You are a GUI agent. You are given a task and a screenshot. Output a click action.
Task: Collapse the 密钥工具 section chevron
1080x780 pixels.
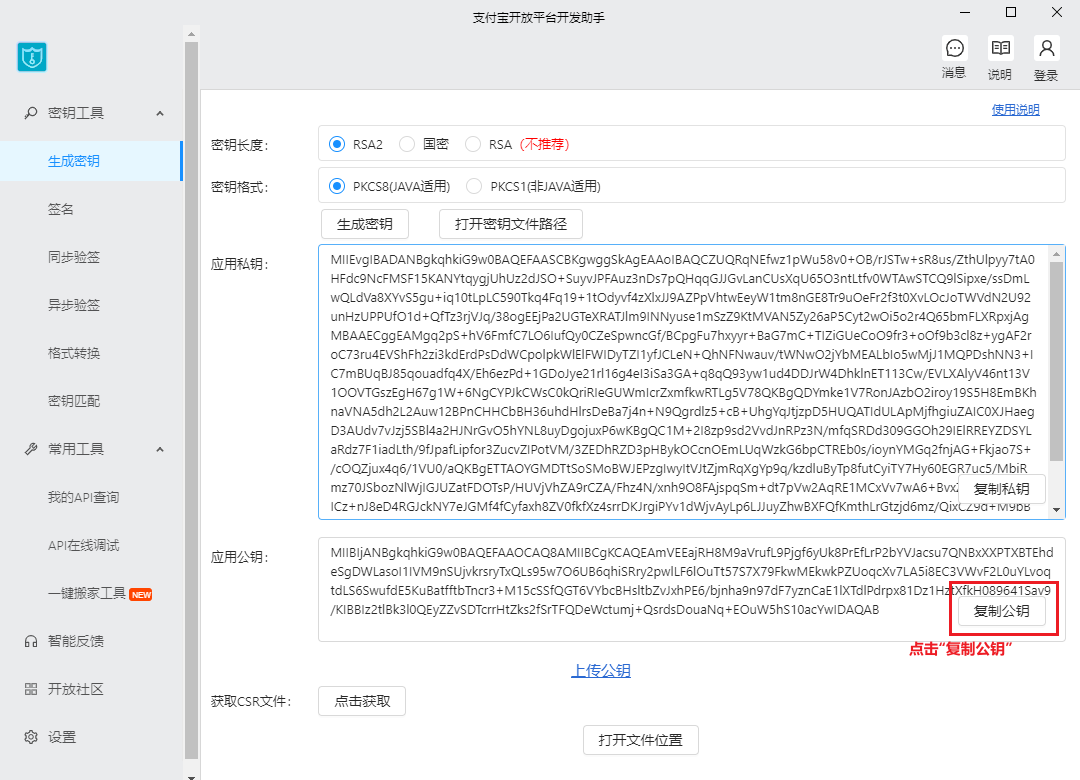(x=160, y=113)
